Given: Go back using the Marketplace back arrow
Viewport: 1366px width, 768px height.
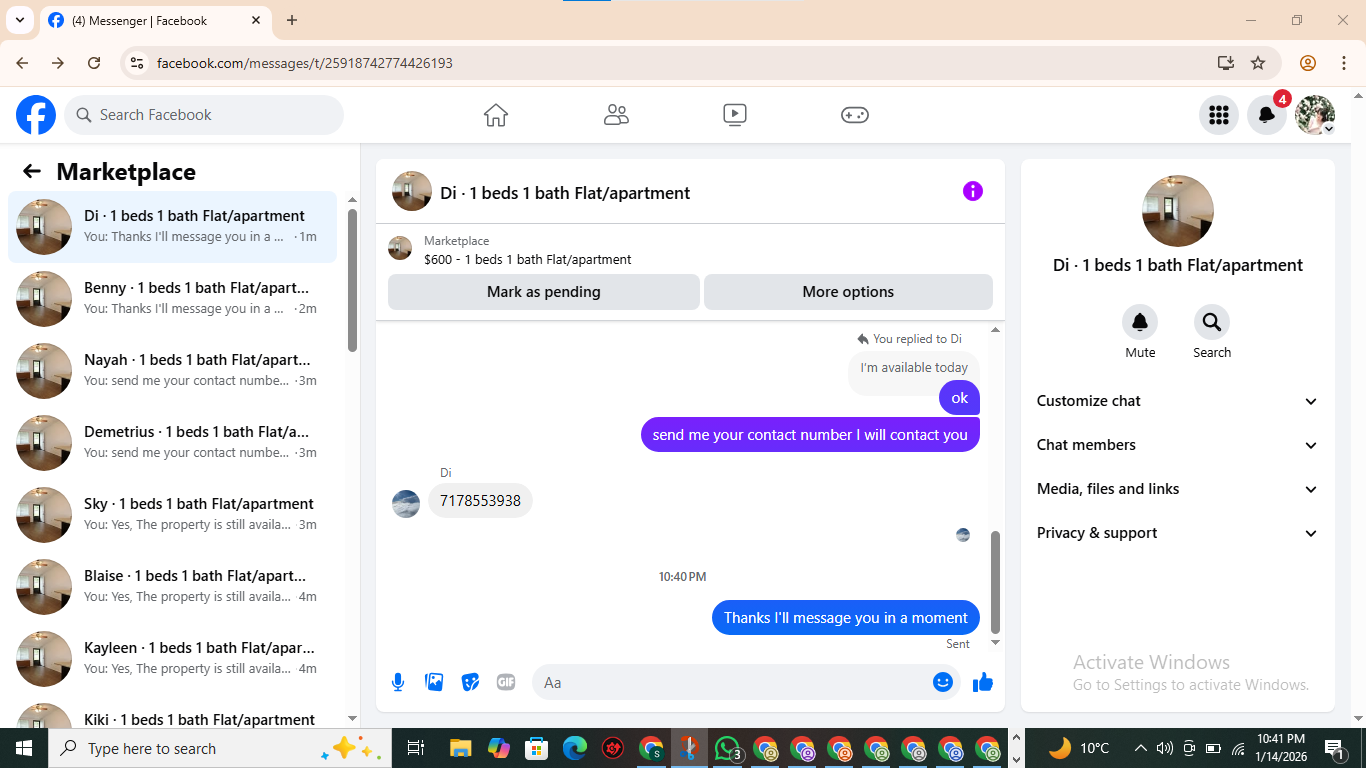Looking at the screenshot, I should (x=32, y=171).
